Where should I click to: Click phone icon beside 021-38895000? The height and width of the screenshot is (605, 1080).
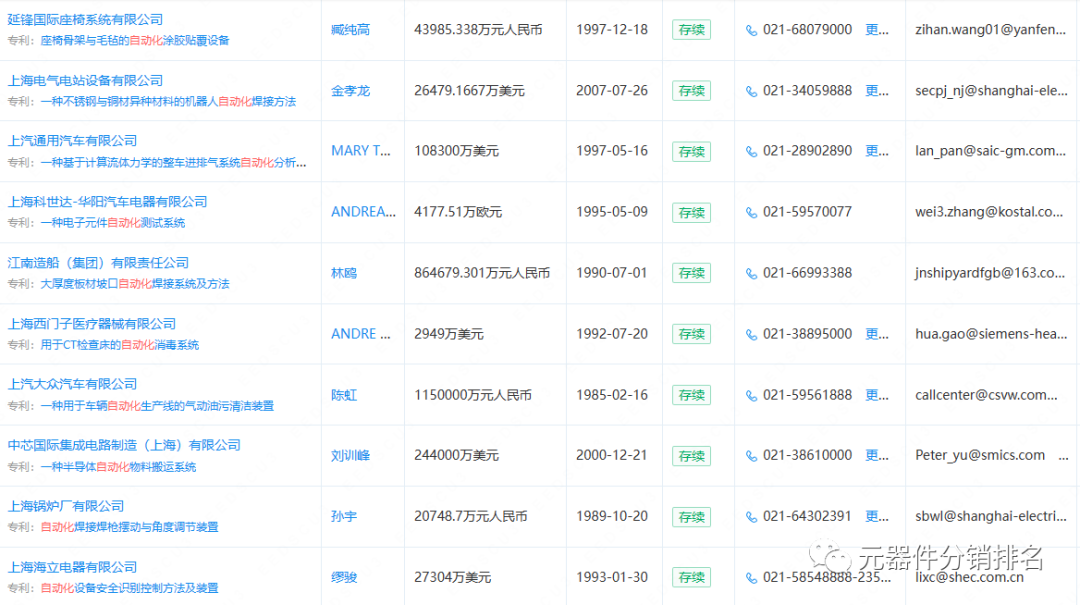pyautogui.click(x=751, y=334)
